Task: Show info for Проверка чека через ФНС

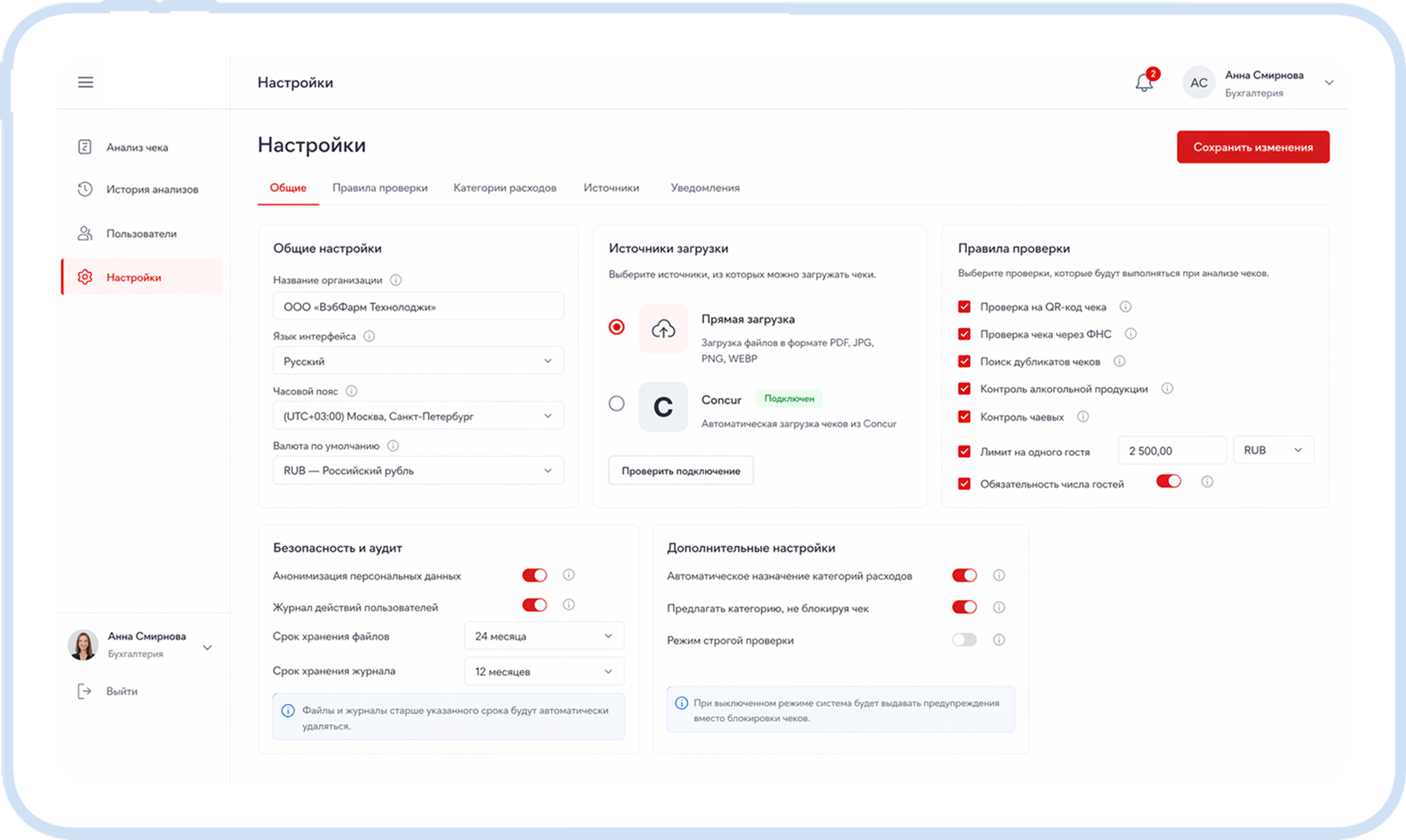Action: coord(1131,333)
